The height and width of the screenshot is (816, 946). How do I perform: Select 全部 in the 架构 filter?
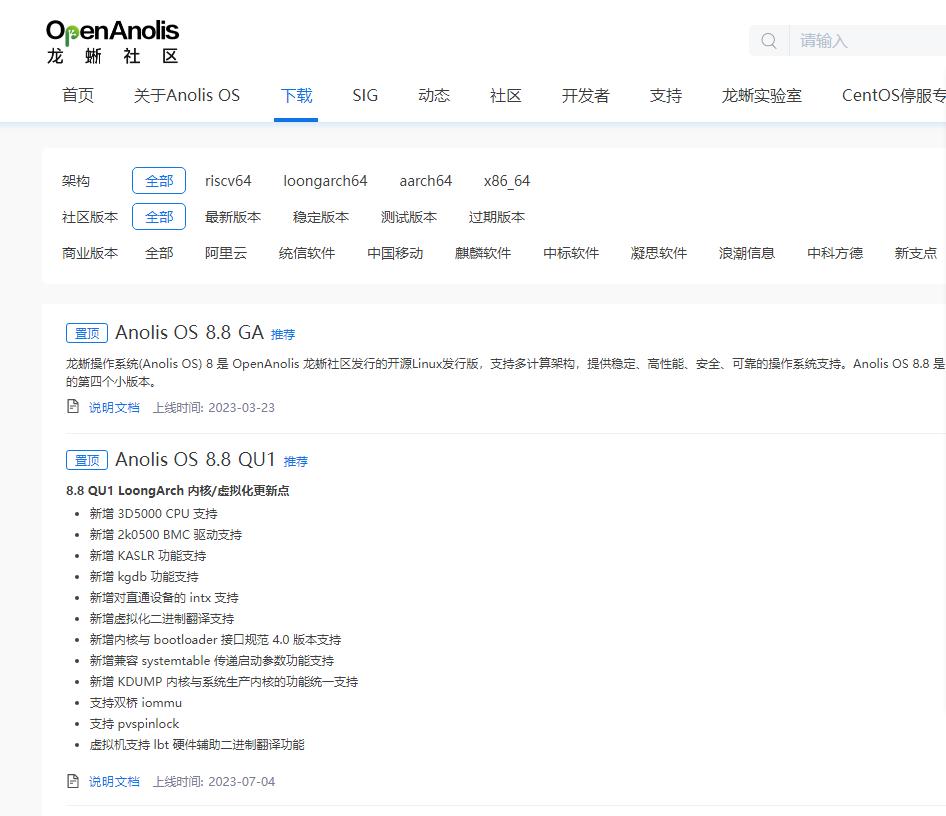point(159,181)
